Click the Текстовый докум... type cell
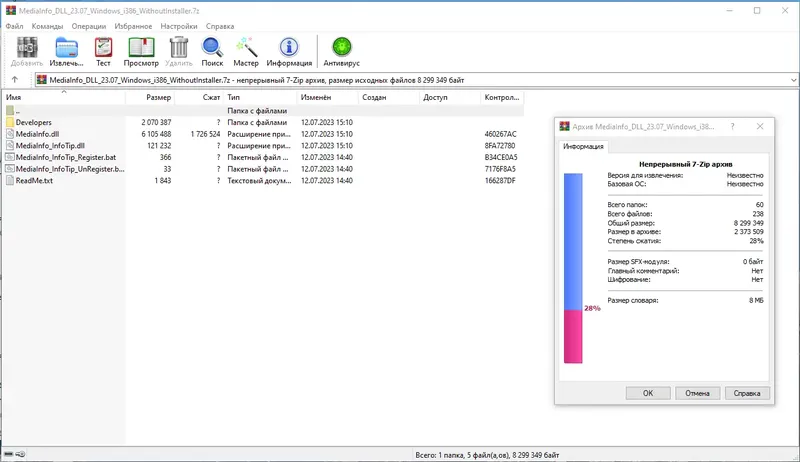Screen dimensions: 800x462 coord(259,181)
